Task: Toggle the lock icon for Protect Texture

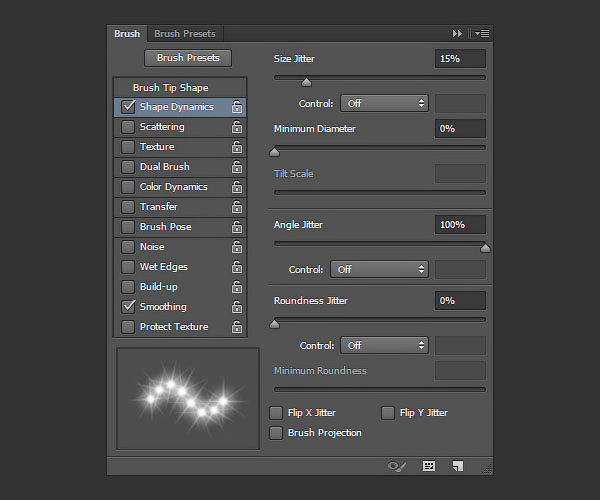Action: [x=237, y=327]
